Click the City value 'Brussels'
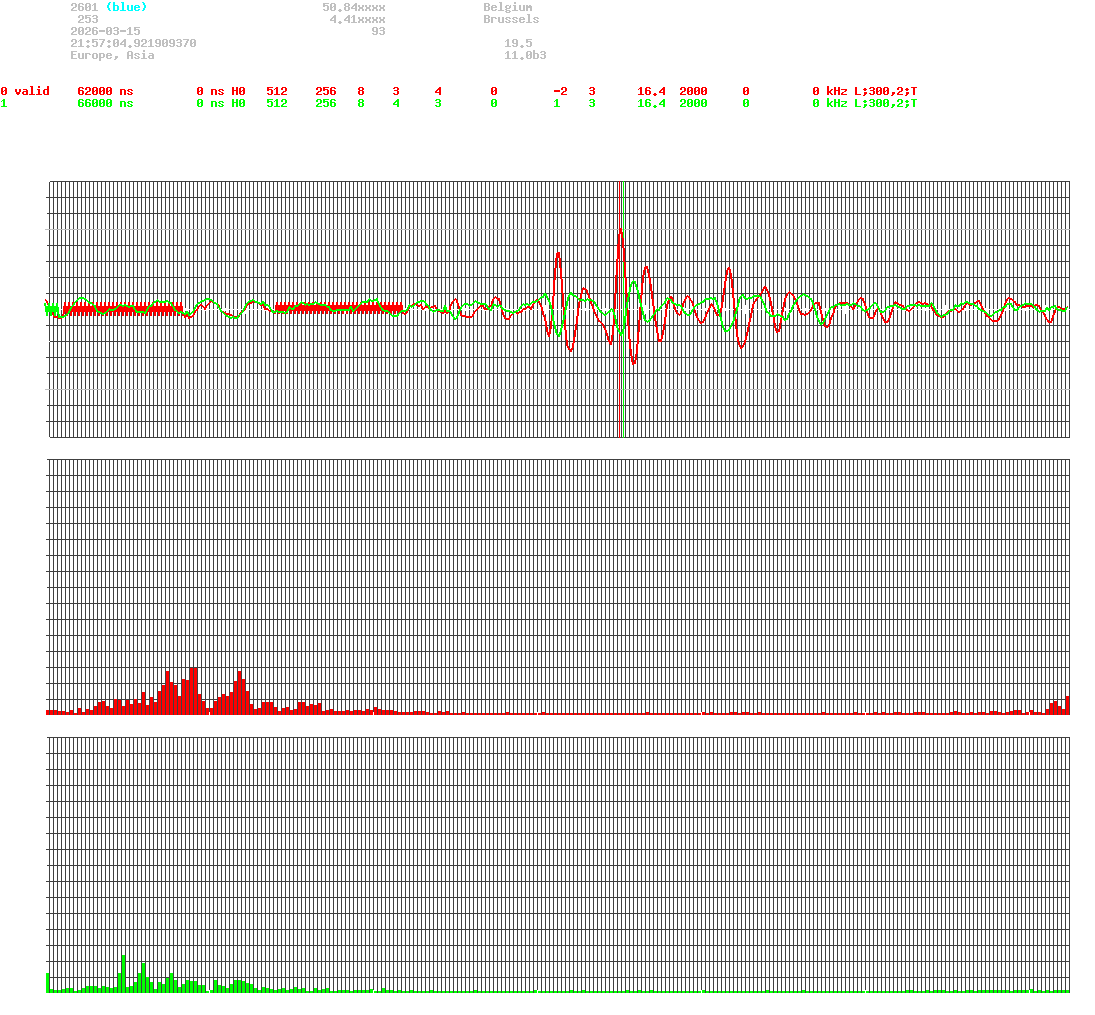1095x1015 pixels. pos(512,19)
